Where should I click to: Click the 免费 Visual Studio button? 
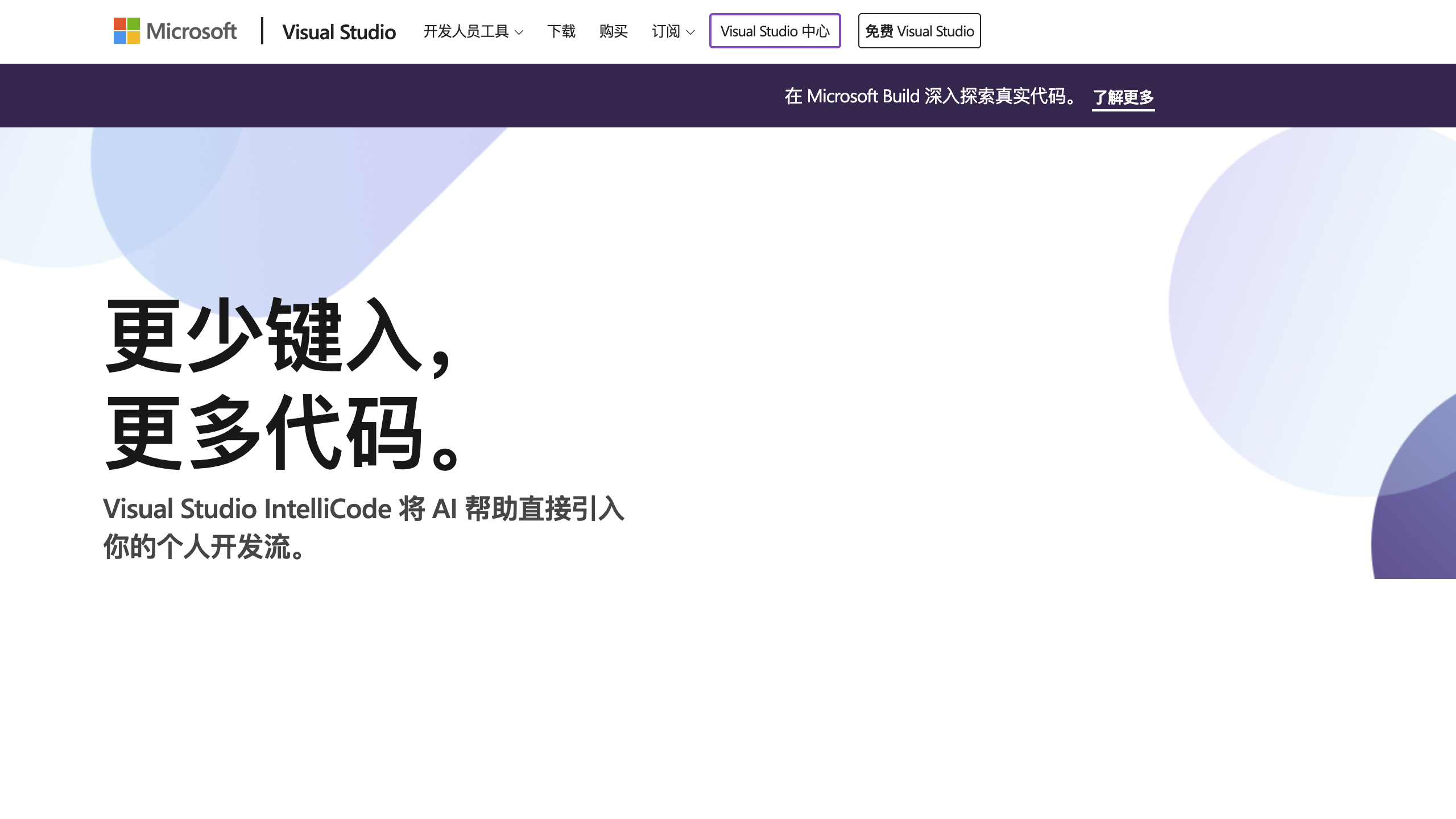[x=920, y=31]
